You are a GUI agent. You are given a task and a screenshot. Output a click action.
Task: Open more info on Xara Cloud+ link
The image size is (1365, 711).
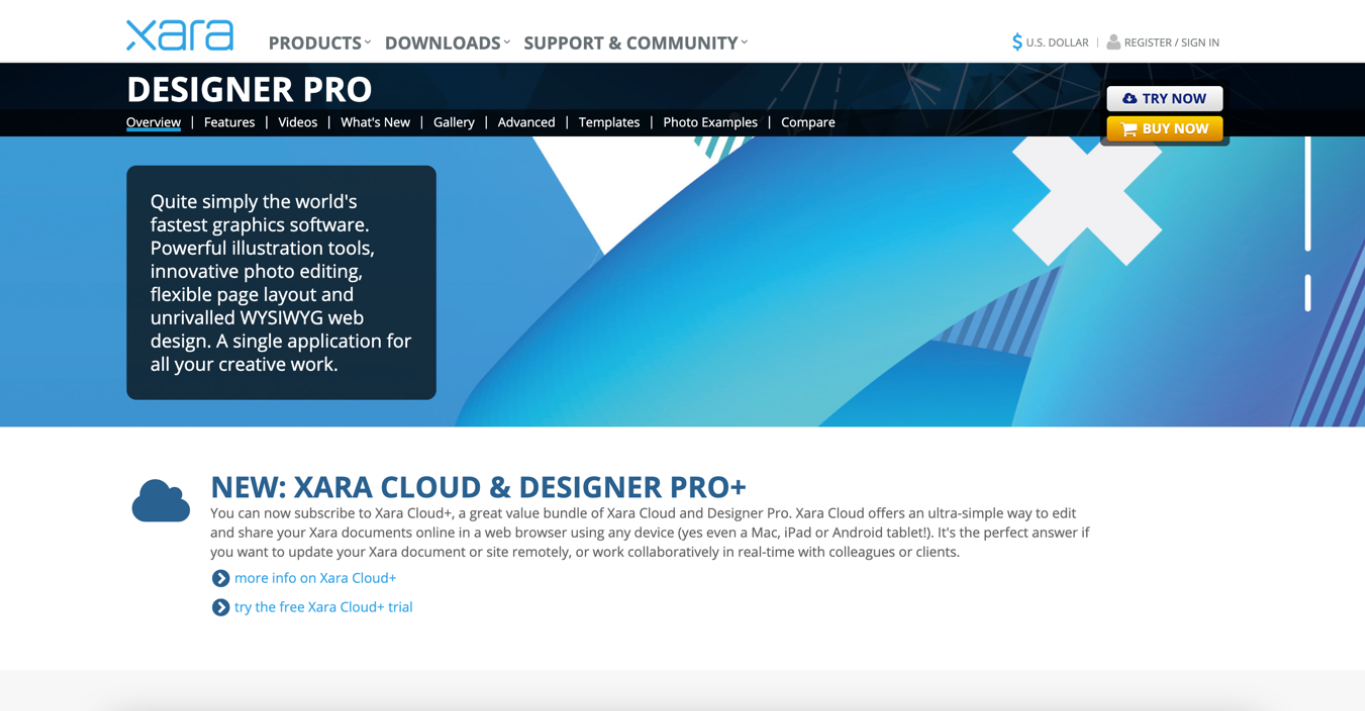[x=315, y=578]
